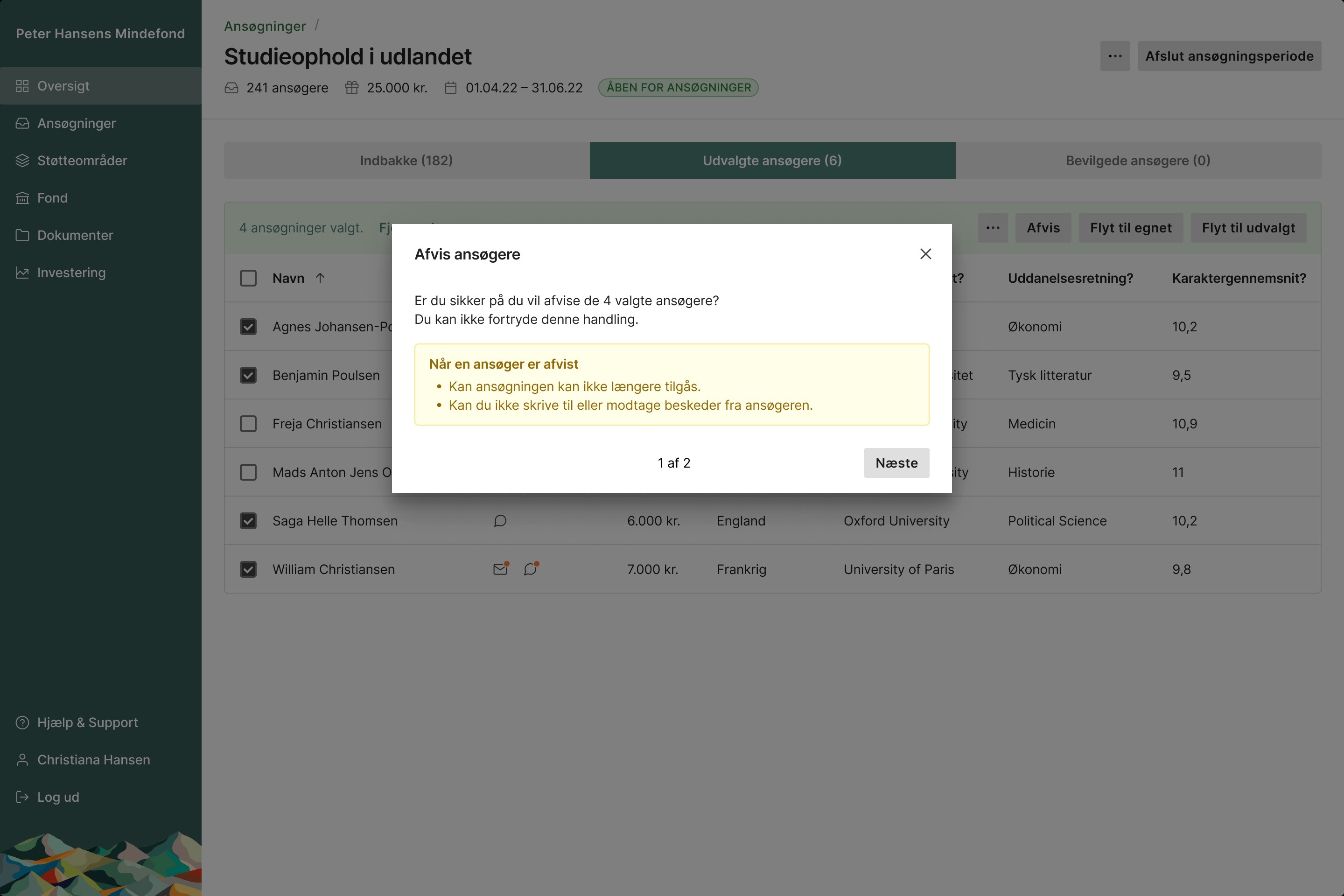The width and height of the screenshot is (1344, 896).
Task: Click Afslut ansøgningsperiode button
Action: [1229, 56]
